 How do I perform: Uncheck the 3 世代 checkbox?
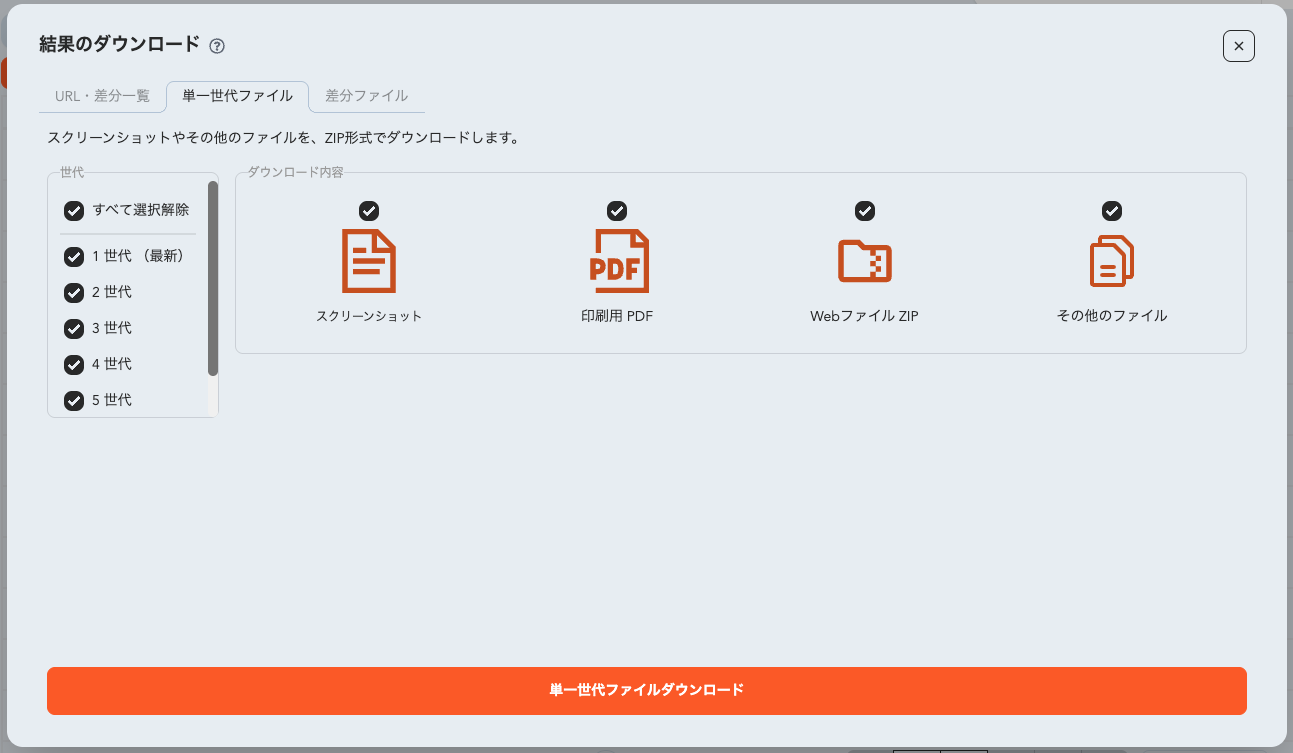73,328
